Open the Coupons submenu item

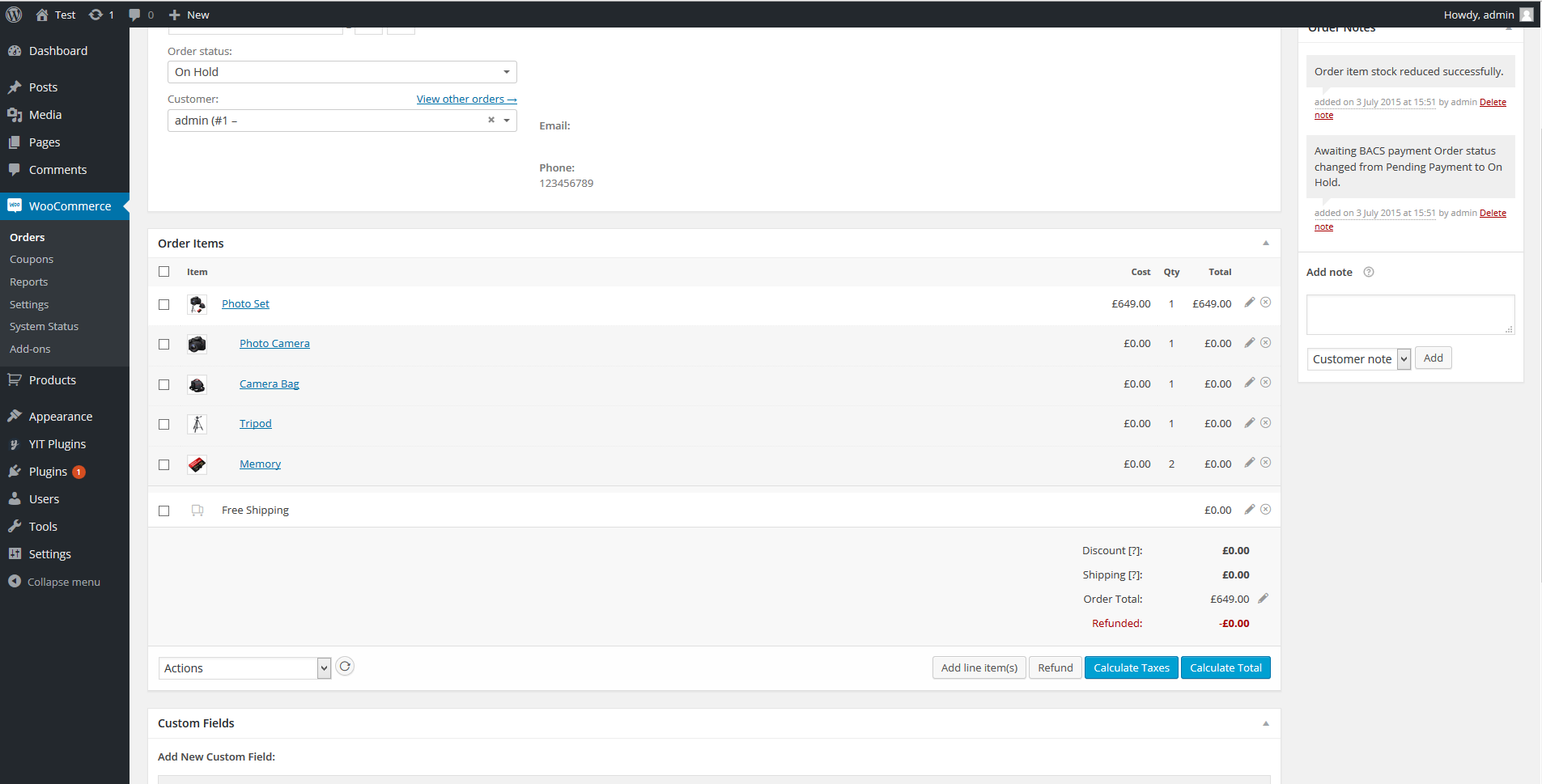pyautogui.click(x=32, y=260)
